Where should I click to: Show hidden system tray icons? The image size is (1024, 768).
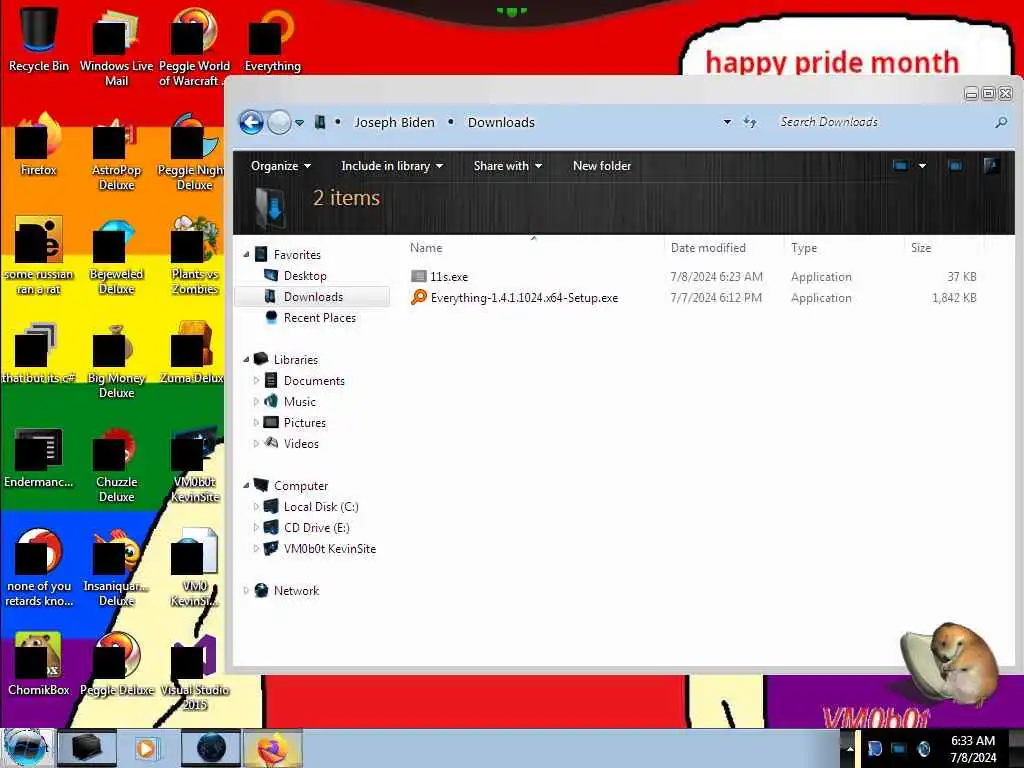tap(850, 748)
